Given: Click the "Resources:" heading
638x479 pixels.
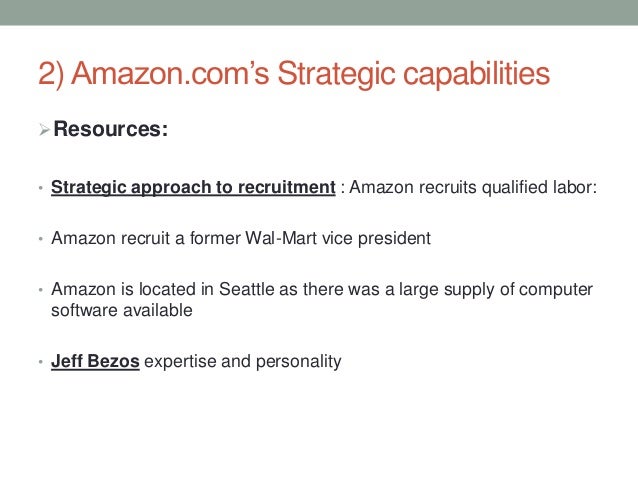Looking at the screenshot, I should [109, 129].
